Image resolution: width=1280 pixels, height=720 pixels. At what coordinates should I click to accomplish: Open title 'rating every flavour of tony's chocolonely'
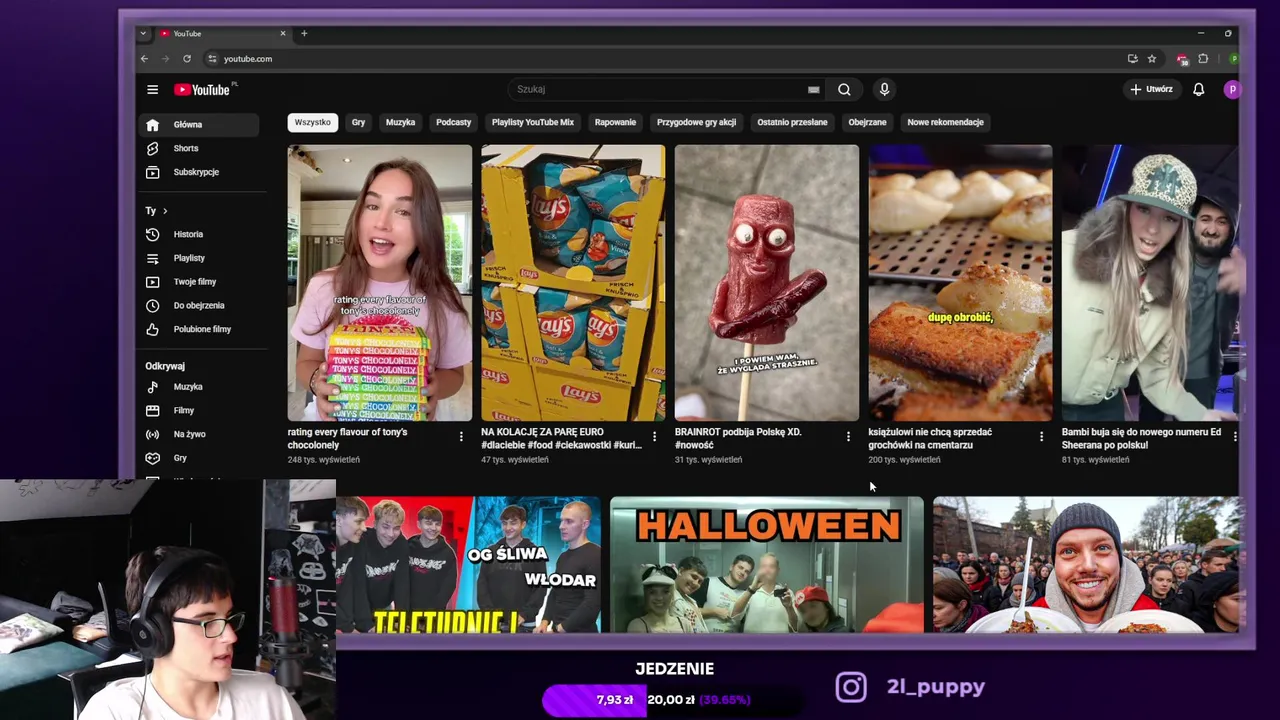click(x=348, y=438)
